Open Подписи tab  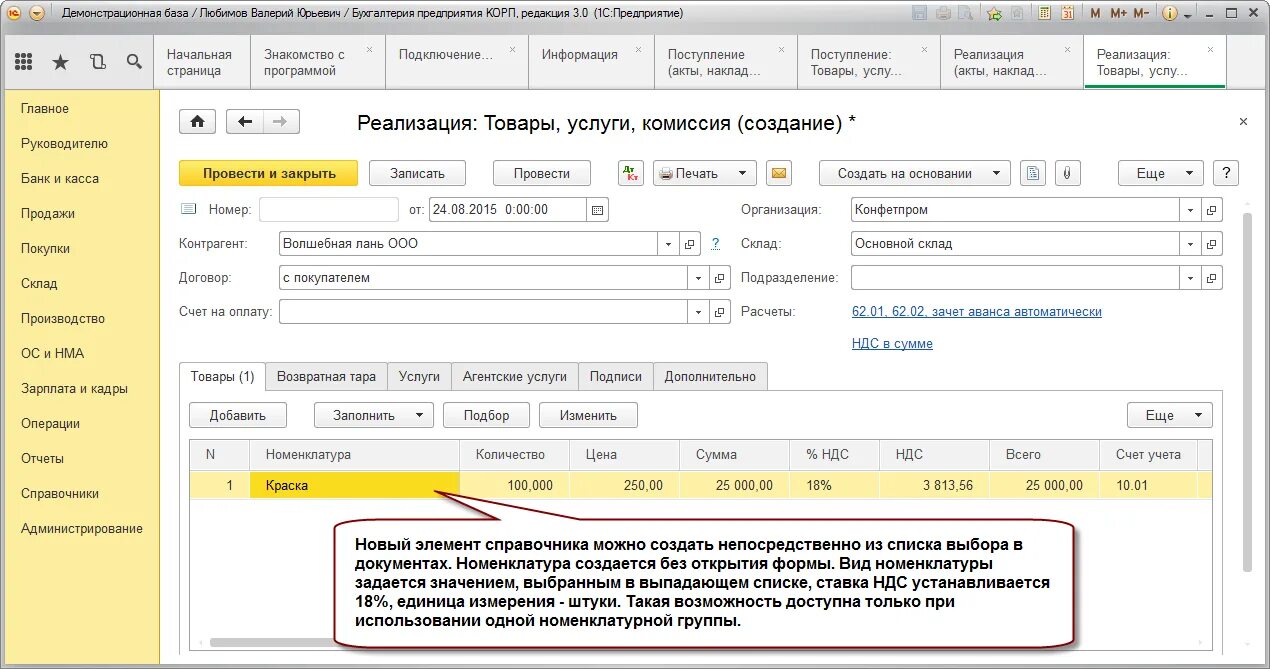[x=615, y=376]
